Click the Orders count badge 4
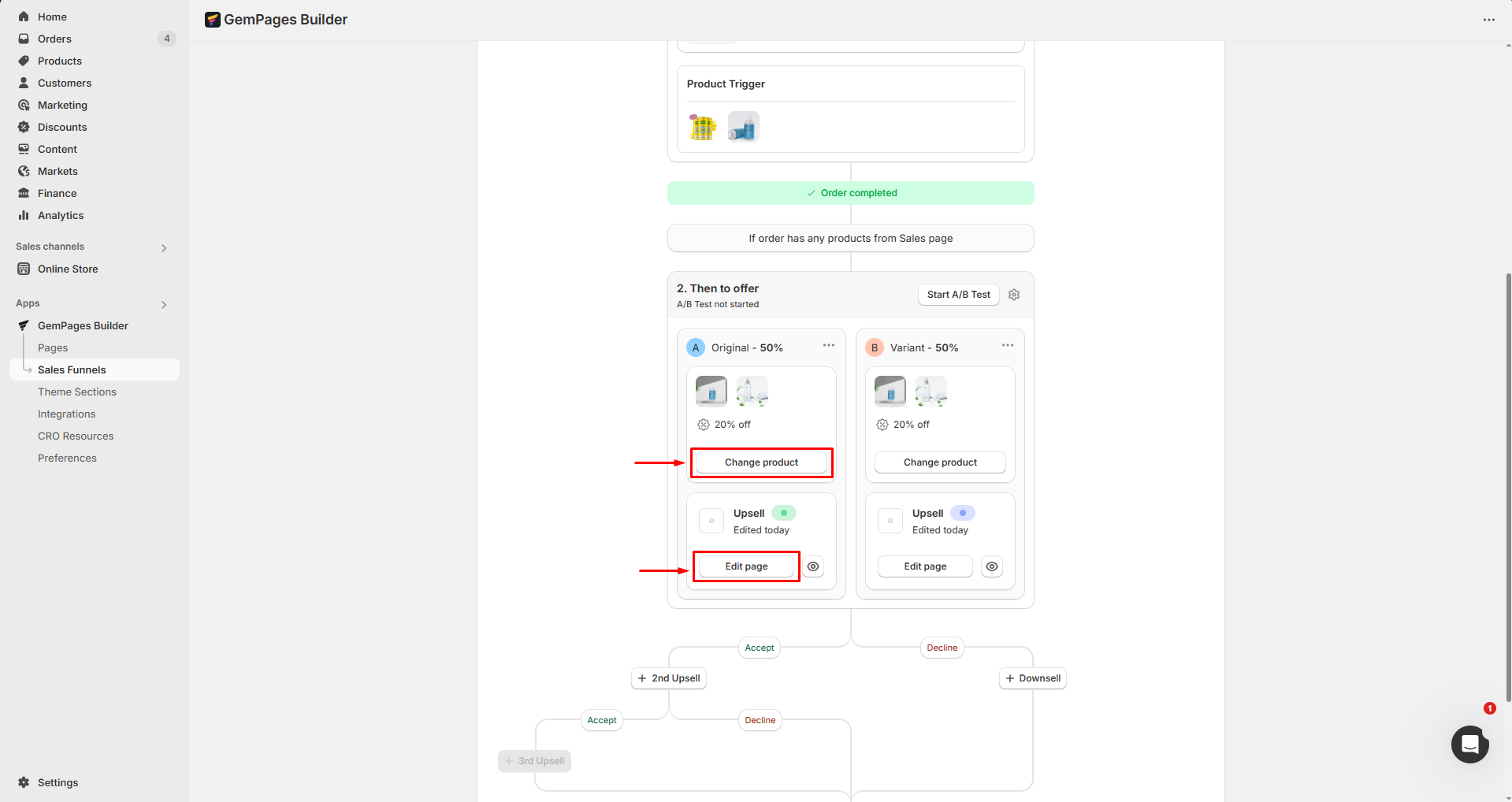 [x=167, y=39]
